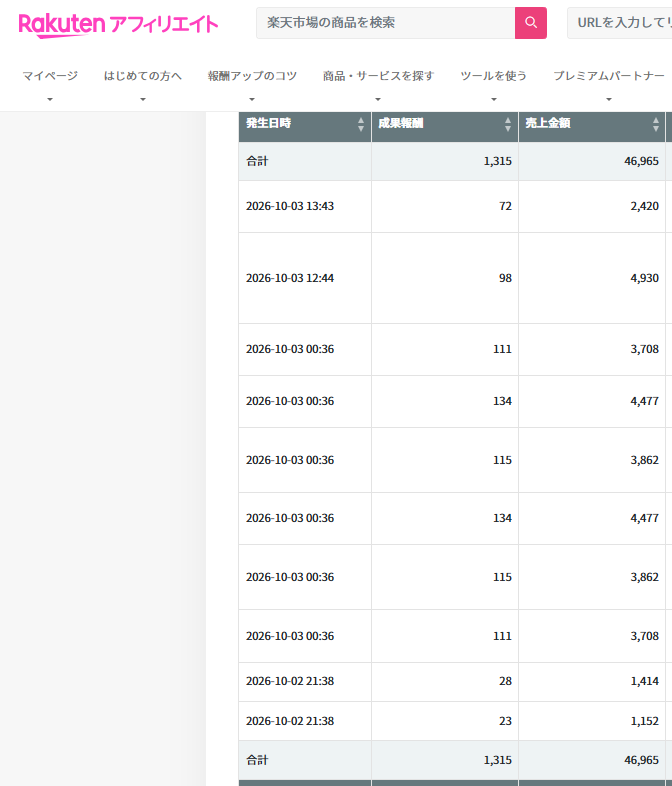
Task: Open the 報酬アップのコツ menu
Action: [252, 76]
